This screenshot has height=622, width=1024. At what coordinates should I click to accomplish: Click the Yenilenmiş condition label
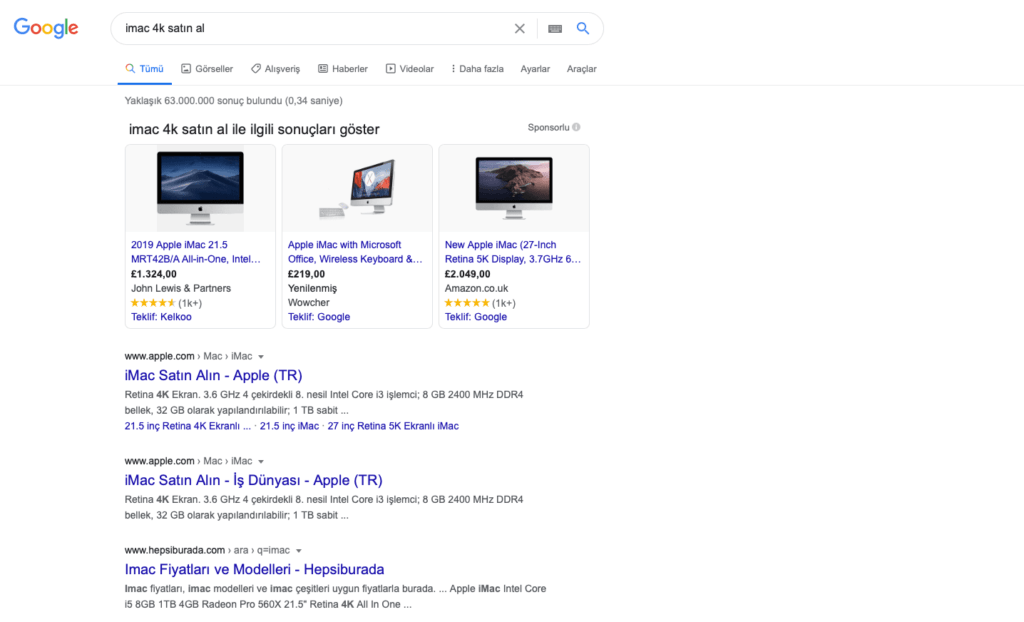312,288
